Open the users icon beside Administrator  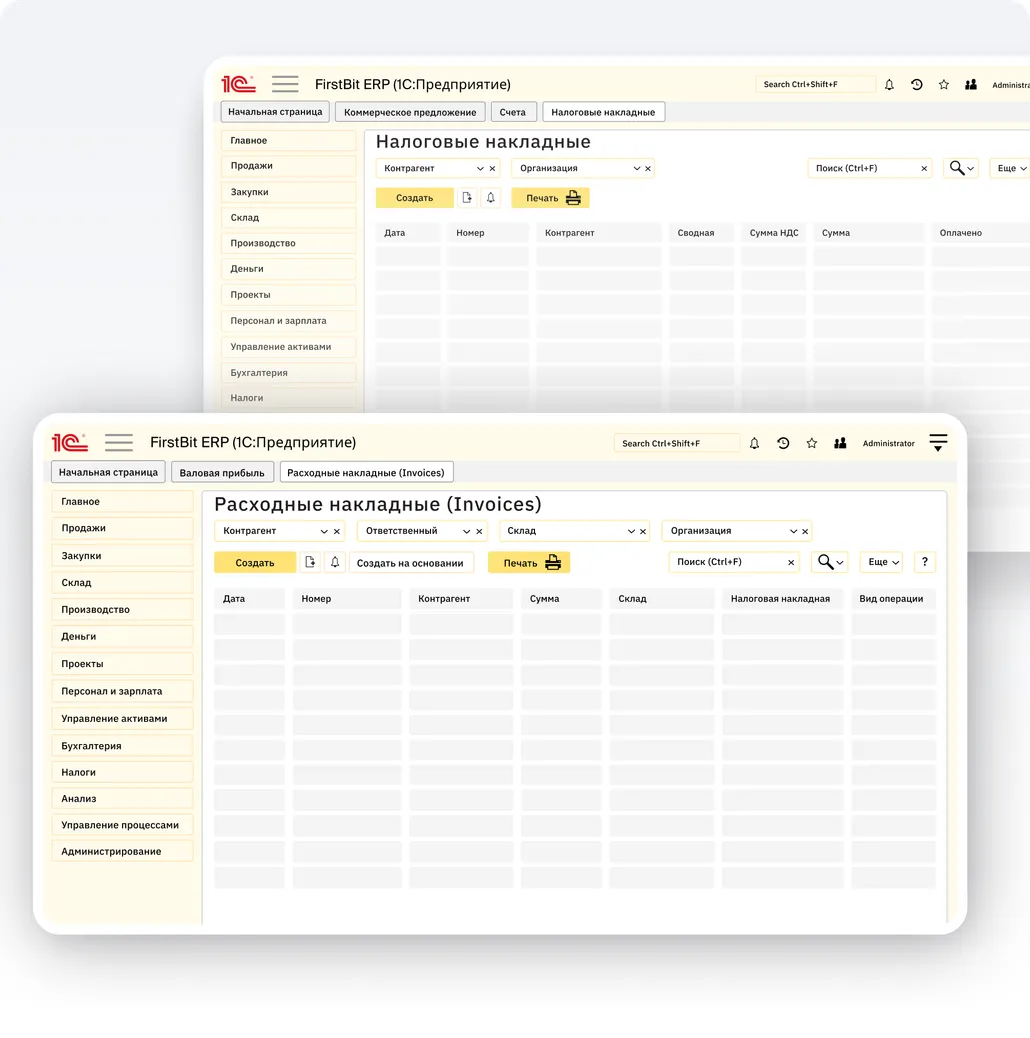[840, 443]
